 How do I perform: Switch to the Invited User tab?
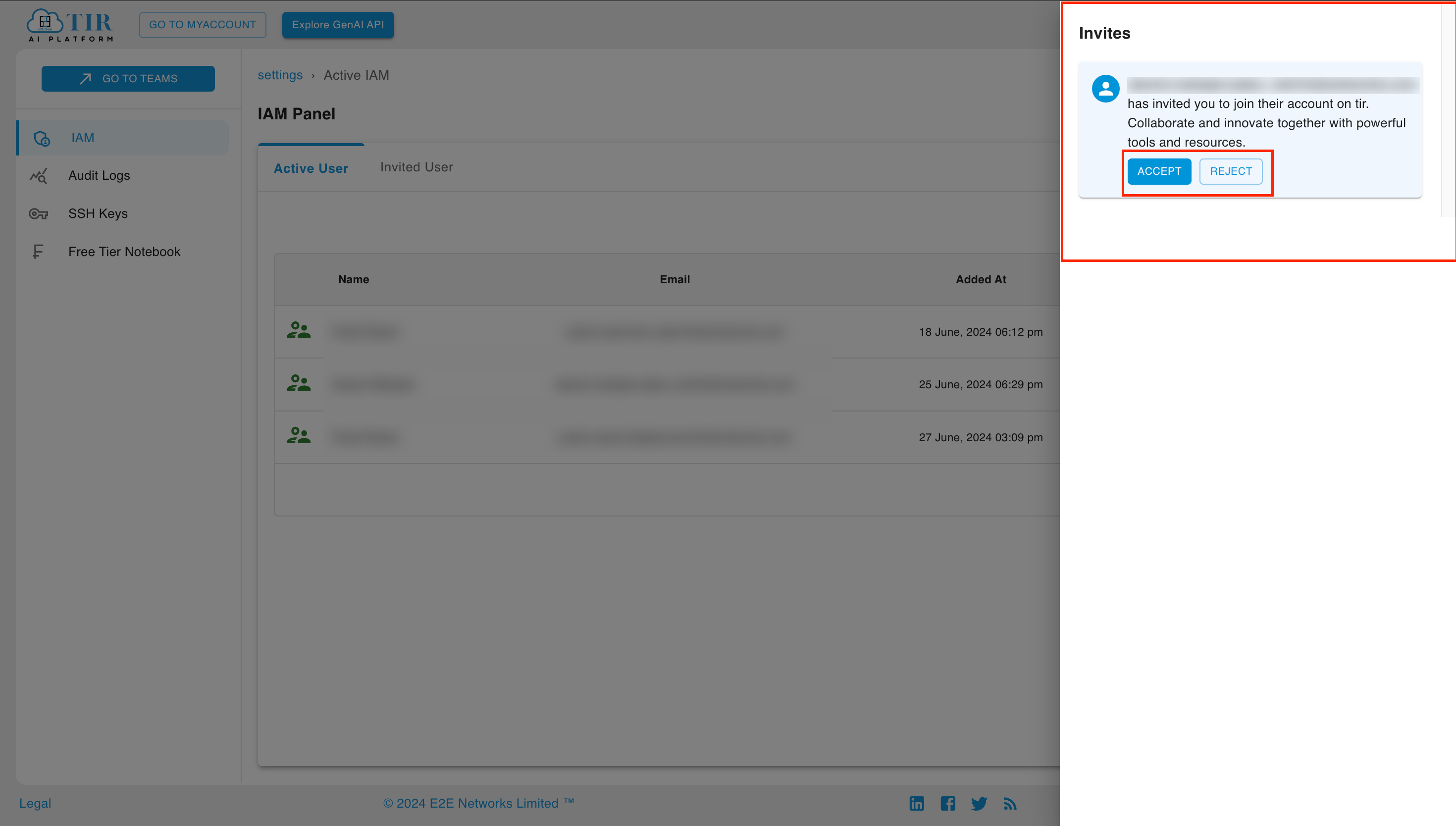(416, 167)
